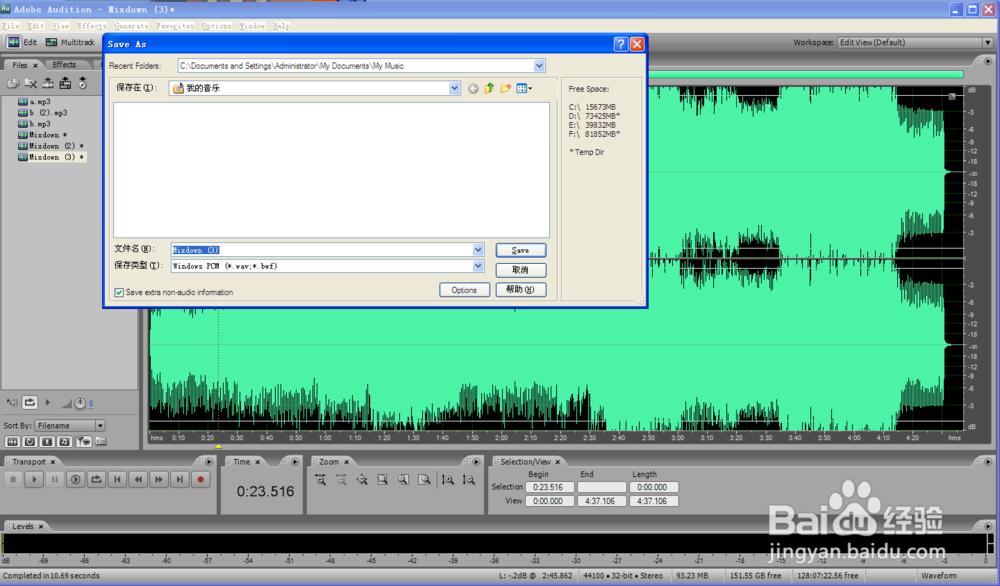Click Zoom to Left Edge of Selection icon
This screenshot has width=1000, height=586.
tap(404, 480)
